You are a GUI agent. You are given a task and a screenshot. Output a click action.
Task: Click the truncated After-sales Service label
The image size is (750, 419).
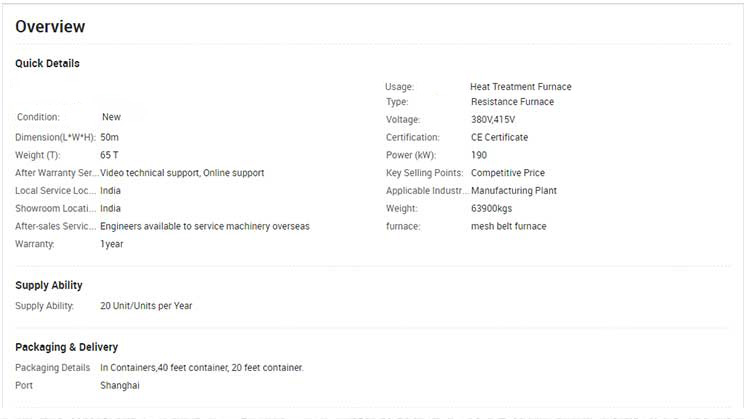point(56,226)
